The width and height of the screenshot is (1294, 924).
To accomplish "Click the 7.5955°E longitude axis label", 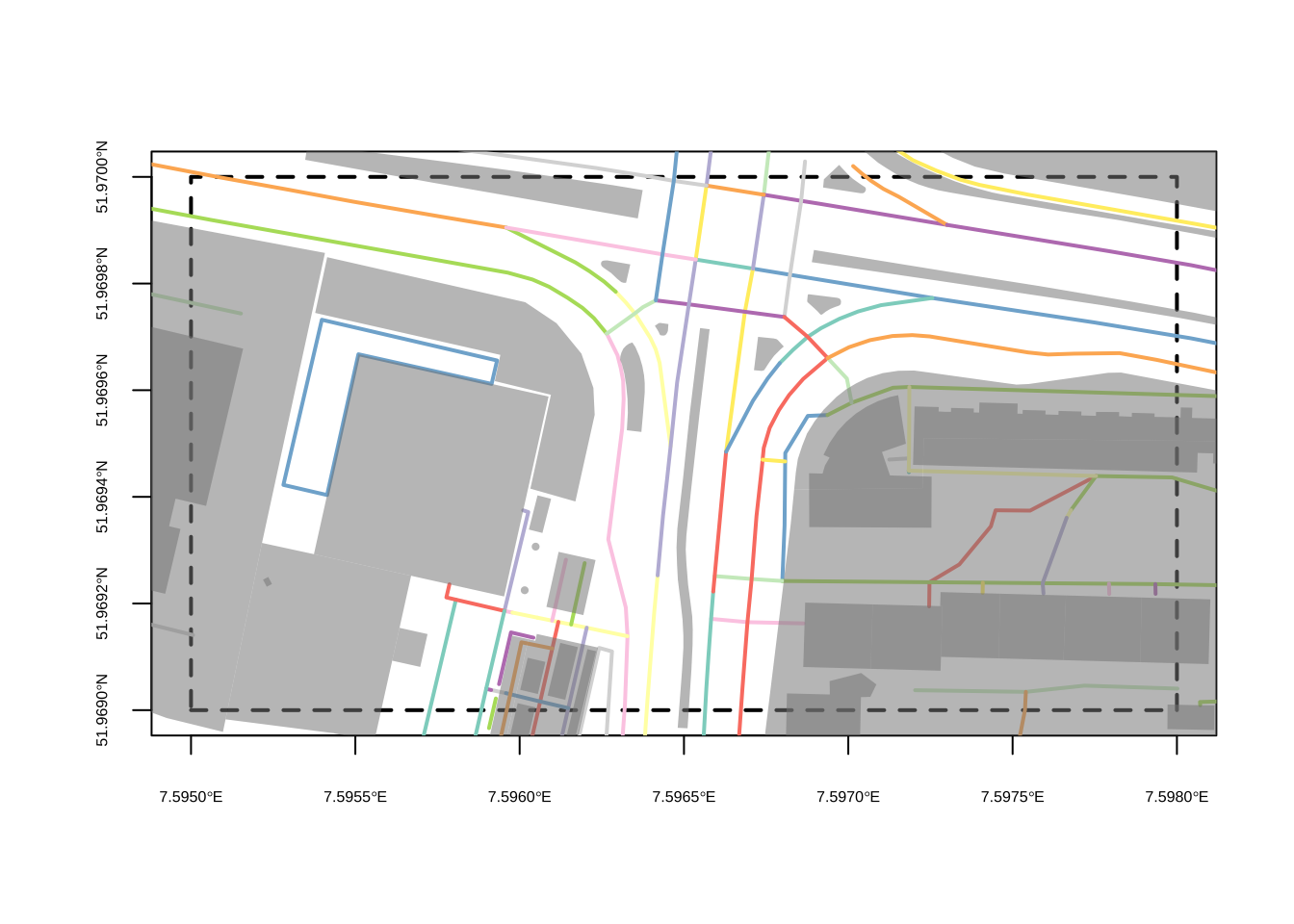I will (355, 797).
